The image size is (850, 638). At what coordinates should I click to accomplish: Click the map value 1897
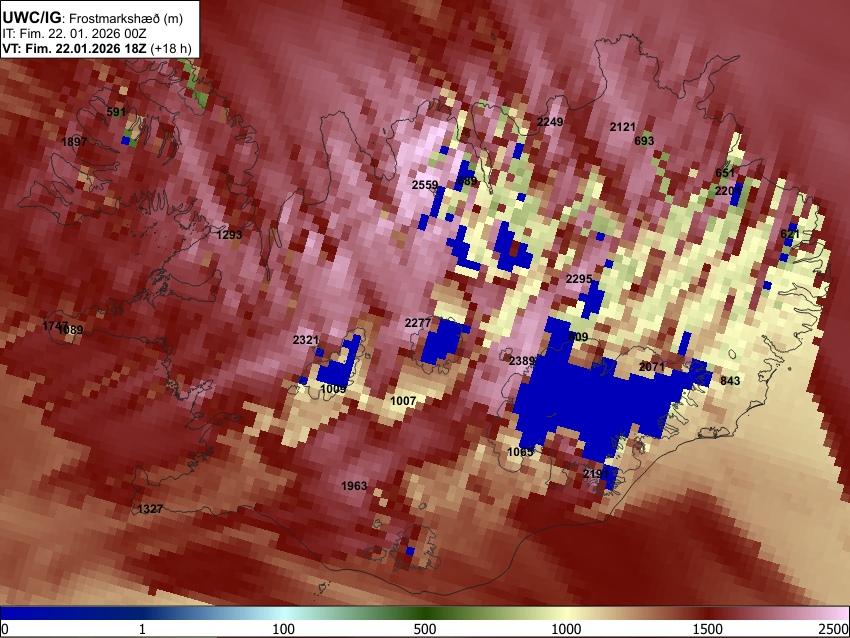74,142
